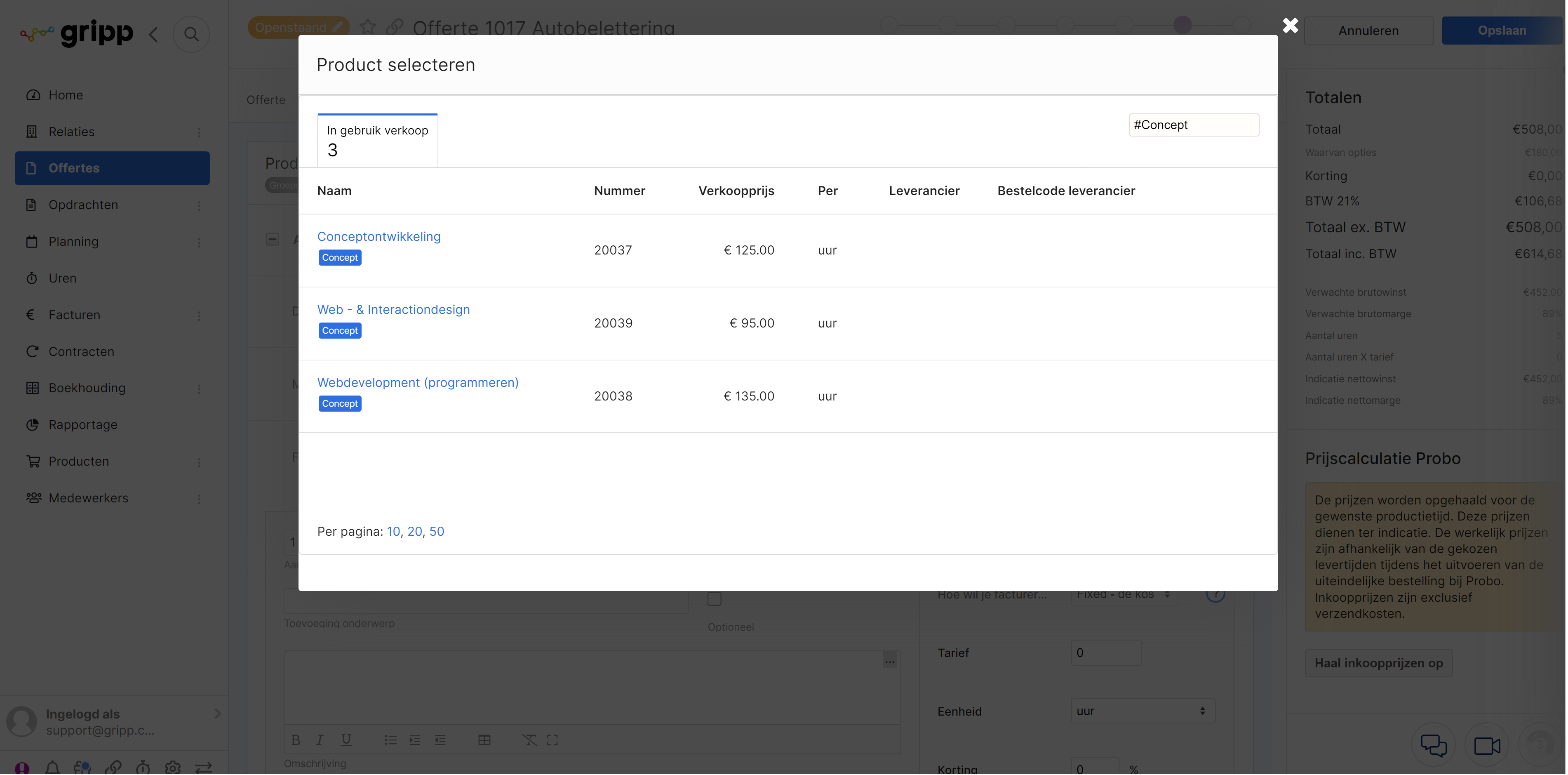The height and width of the screenshot is (775, 1568).
Task: Open Offertes in the sidebar
Action: (112, 168)
